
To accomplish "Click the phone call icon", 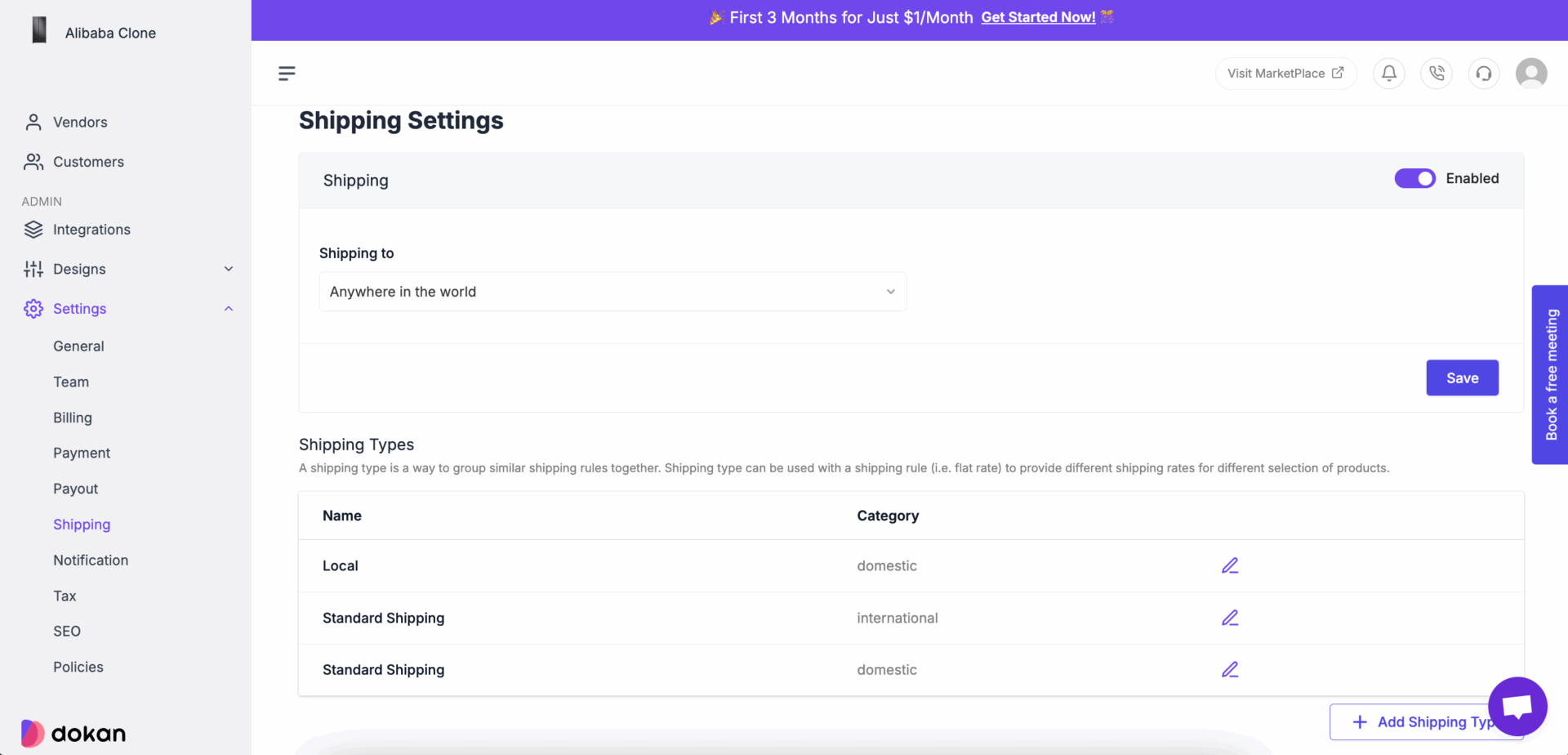I will point(1437,74).
